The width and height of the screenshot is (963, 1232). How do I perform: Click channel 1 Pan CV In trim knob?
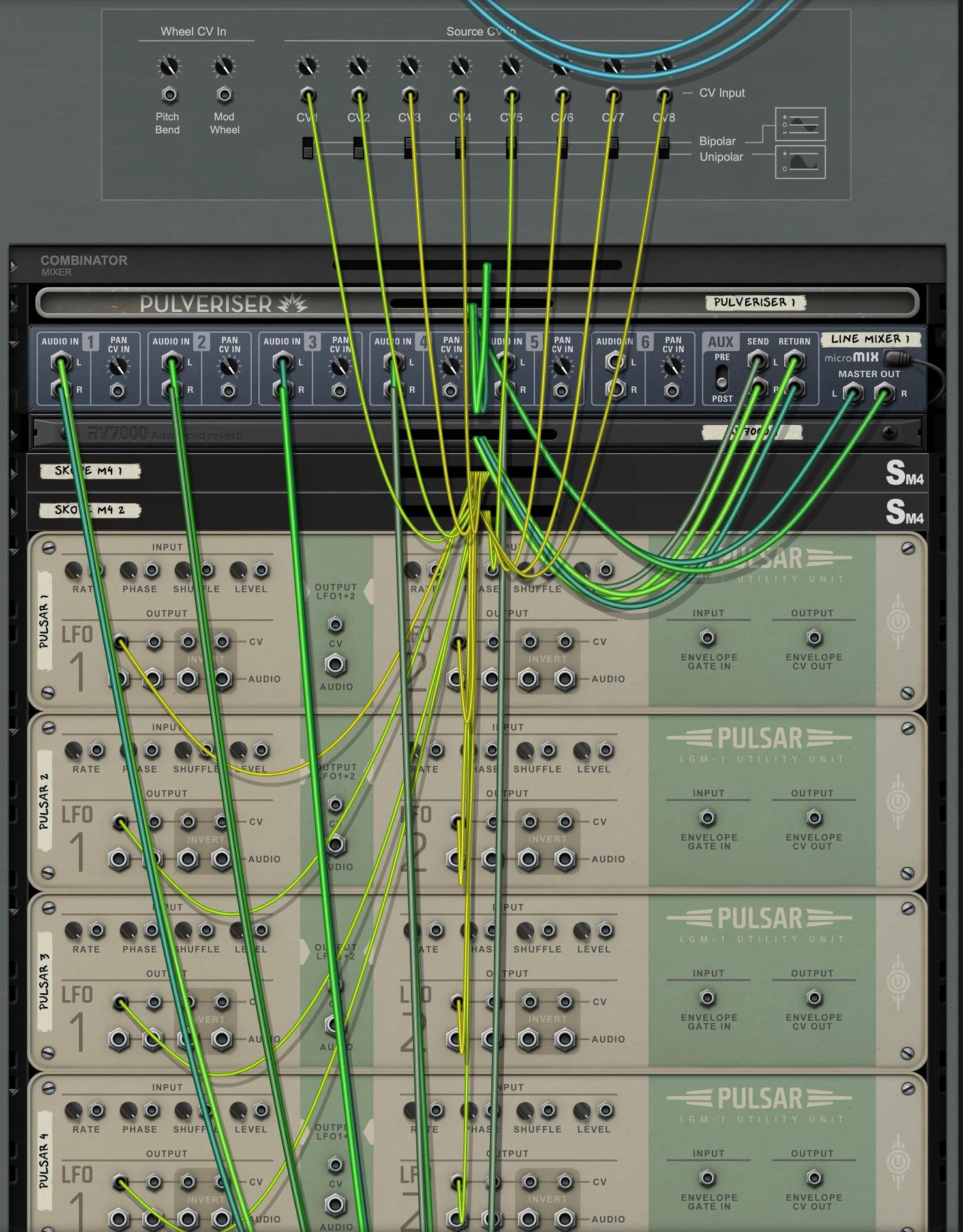[x=117, y=367]
